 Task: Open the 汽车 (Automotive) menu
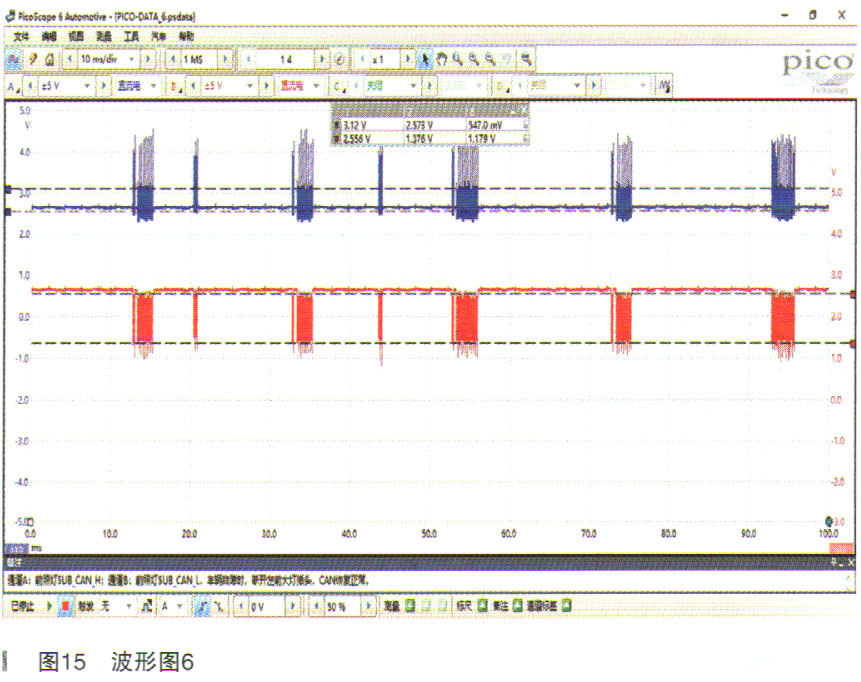[159, 37]
